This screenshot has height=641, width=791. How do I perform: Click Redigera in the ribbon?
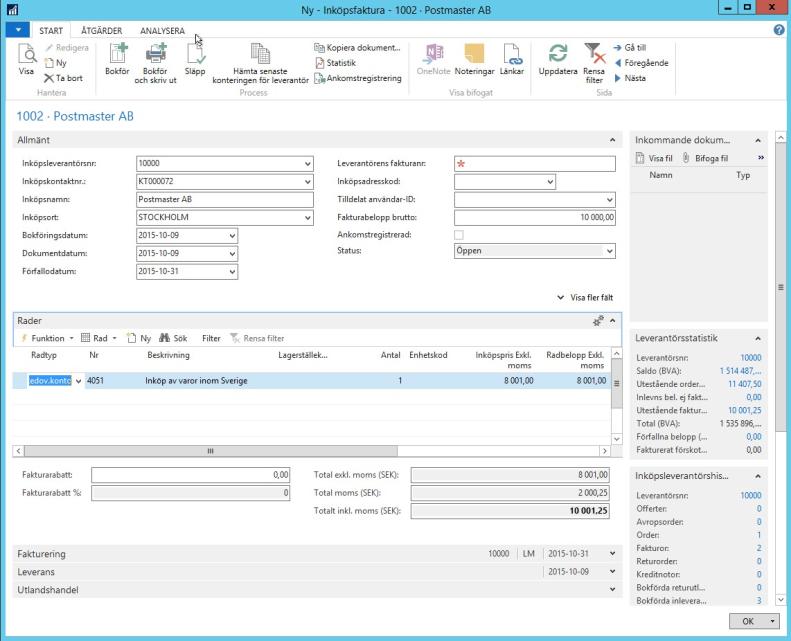[x=67, y=47]
